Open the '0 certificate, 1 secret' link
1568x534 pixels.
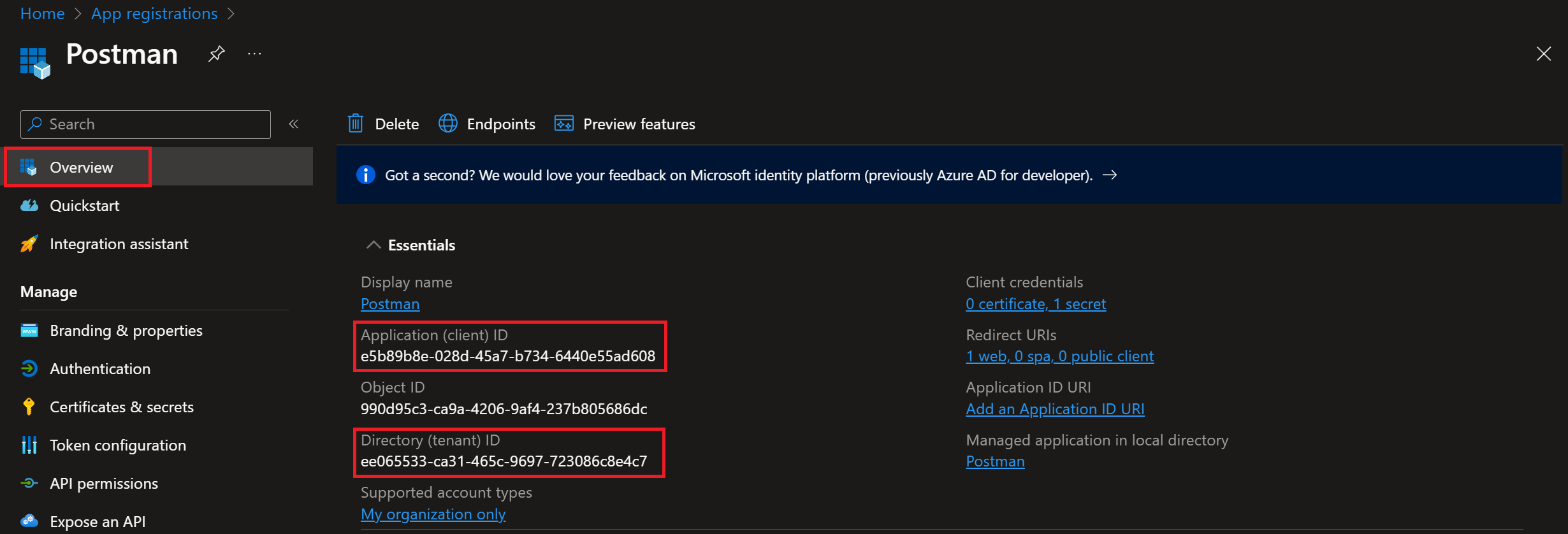pyautogui.click(x=1036, y=304)
